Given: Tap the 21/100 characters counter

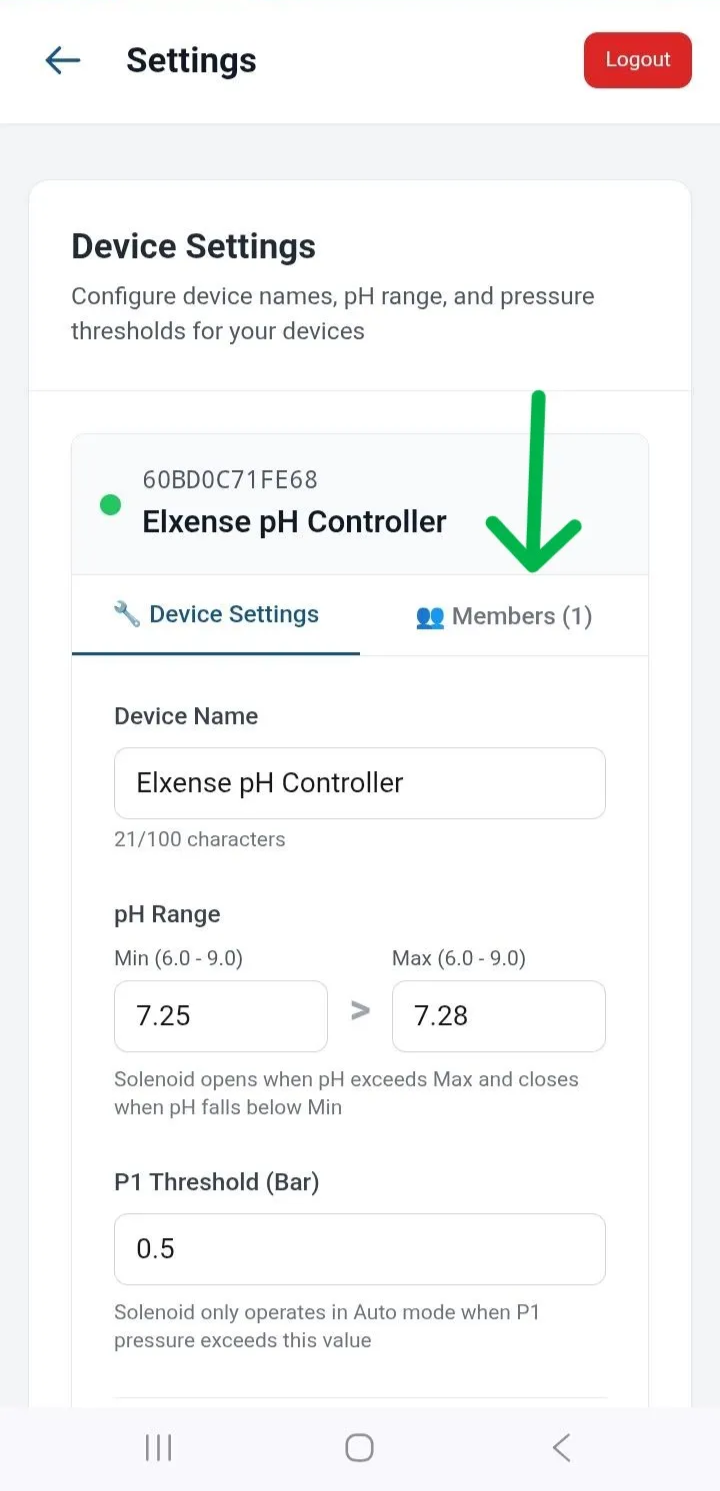Looking at the screenshot, I should 200,839.
